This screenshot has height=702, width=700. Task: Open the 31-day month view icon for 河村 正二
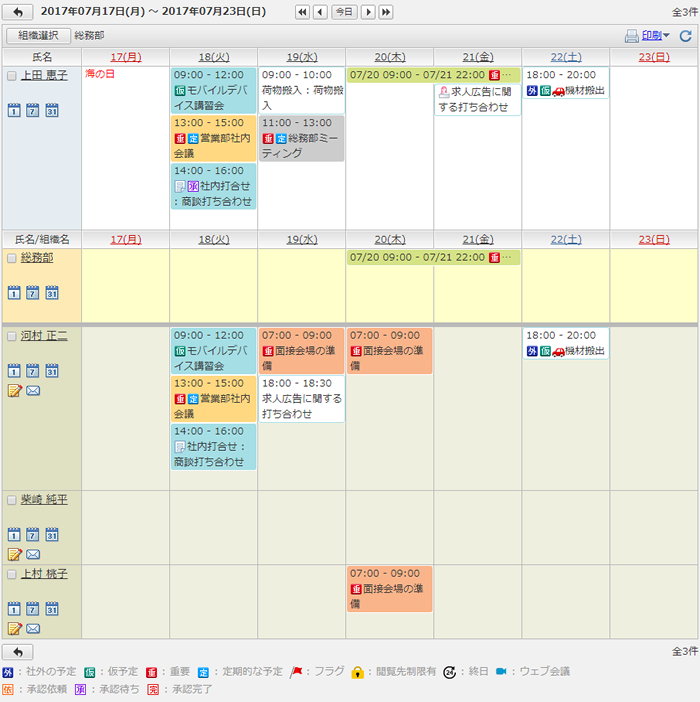(52, 370)
